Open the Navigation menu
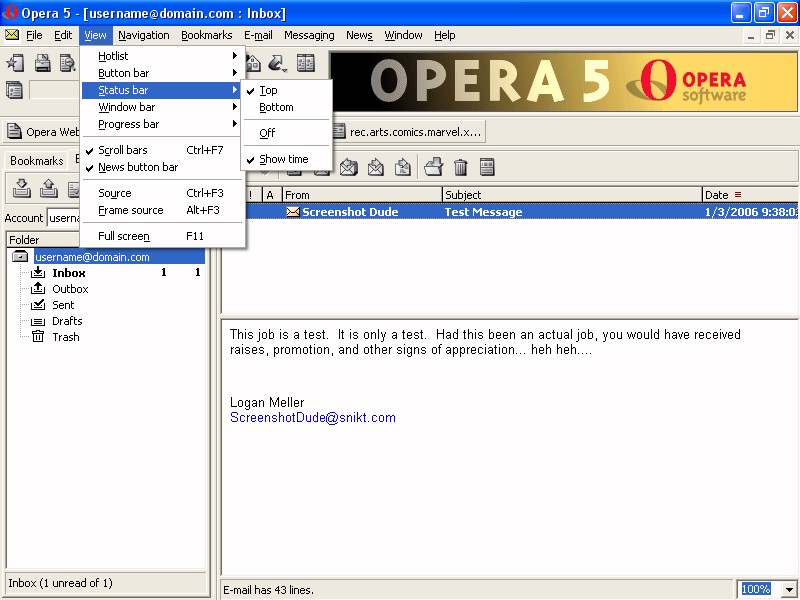The width and height of the screenshot is (800, 600). click(x=144, y=35)
